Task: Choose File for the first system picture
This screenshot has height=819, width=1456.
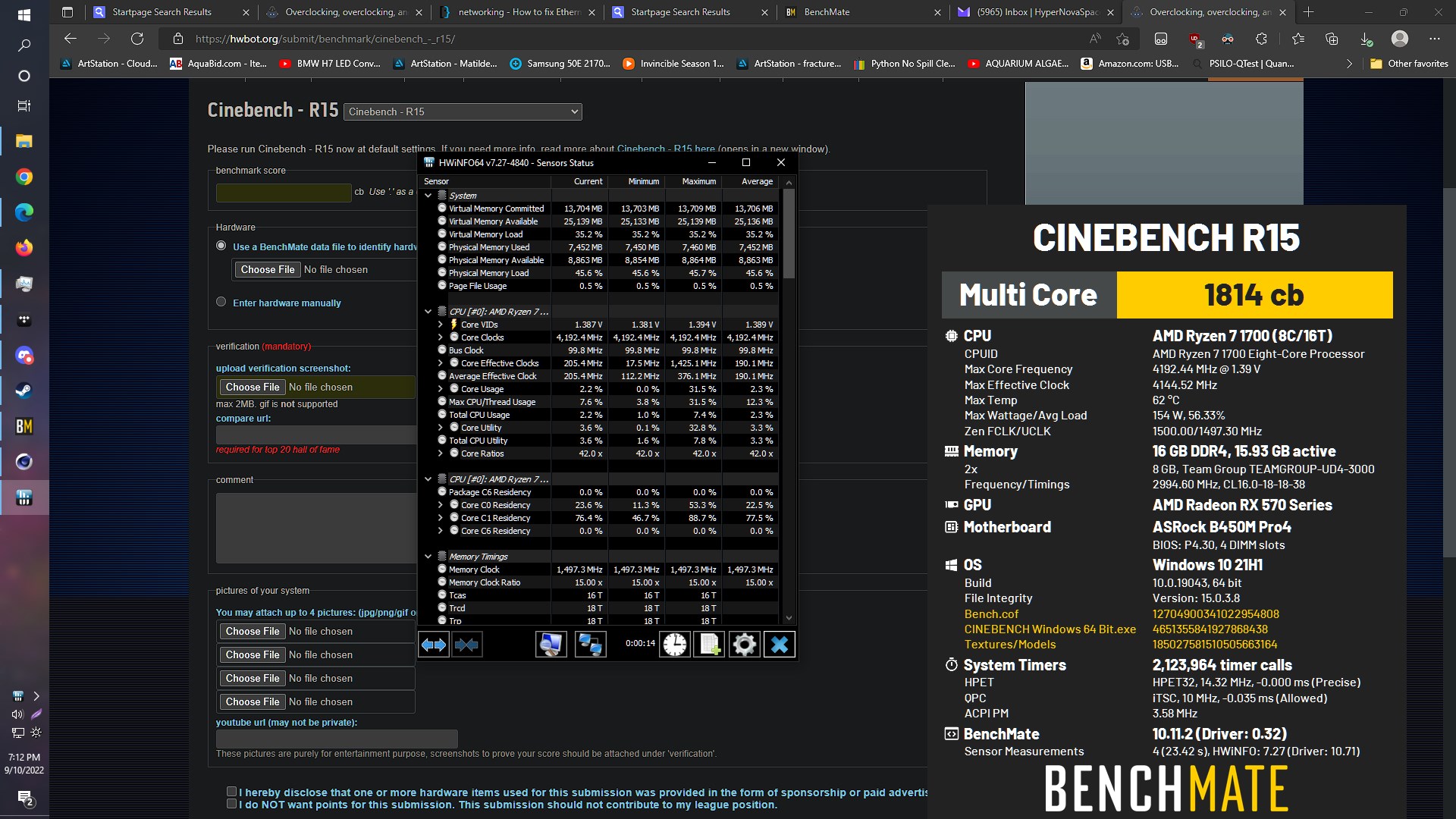Action: [252, 631]
